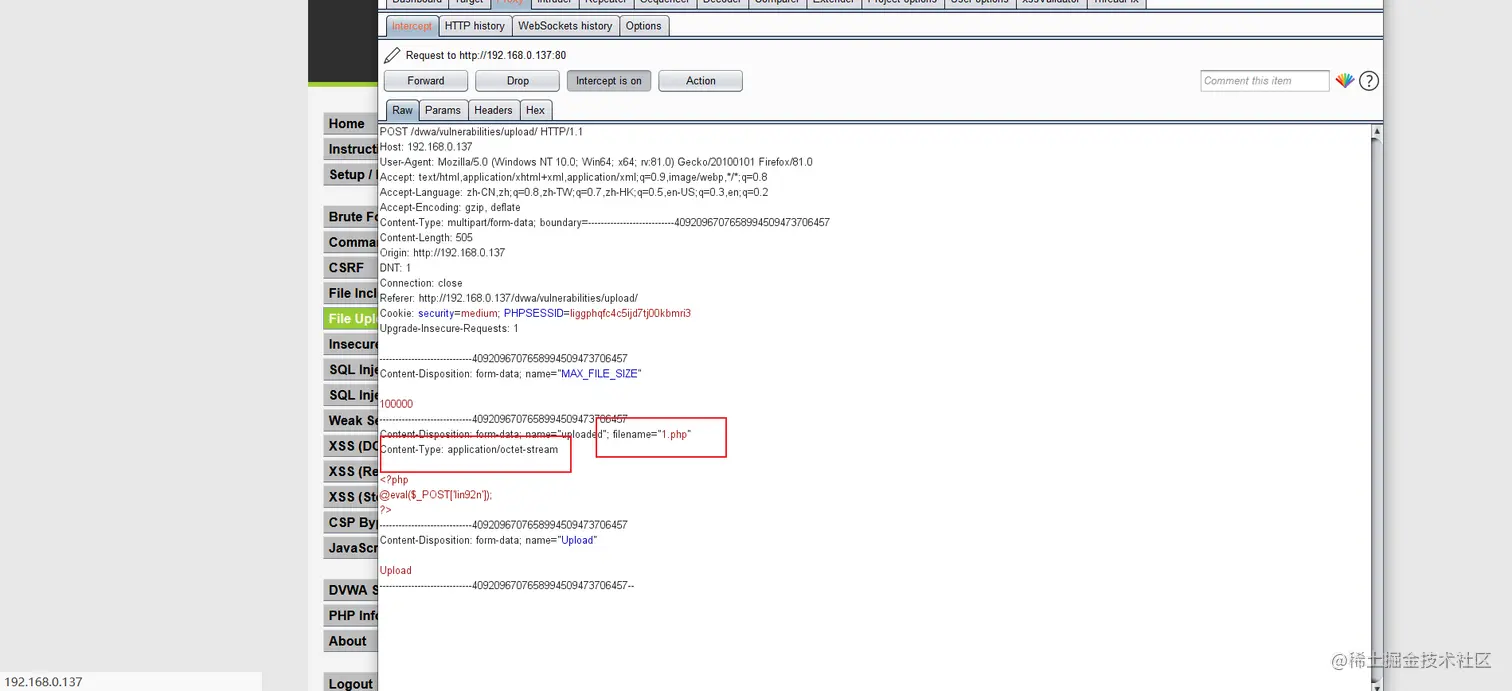Select highlighted File Upload menu item
Viewport: 1512px width, 691px height.
tap(351, 319)
